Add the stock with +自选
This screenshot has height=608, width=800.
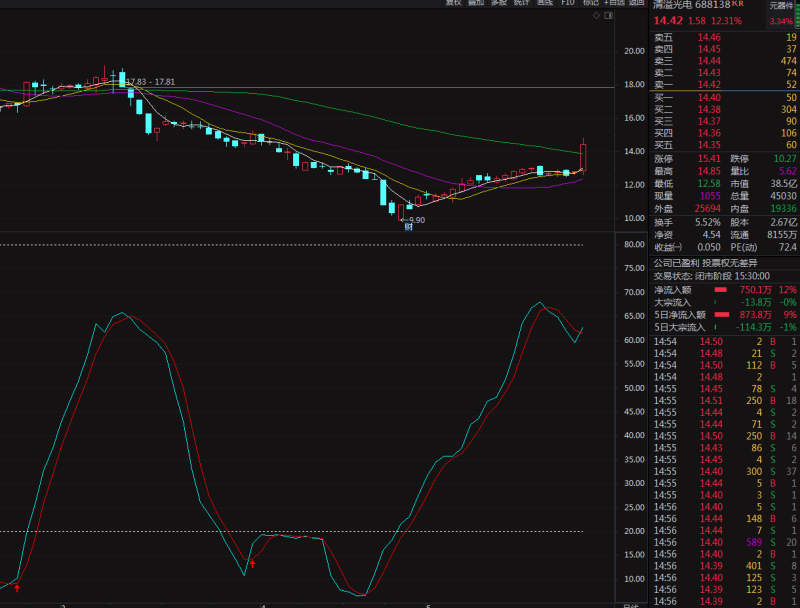[x=614, y=3]
